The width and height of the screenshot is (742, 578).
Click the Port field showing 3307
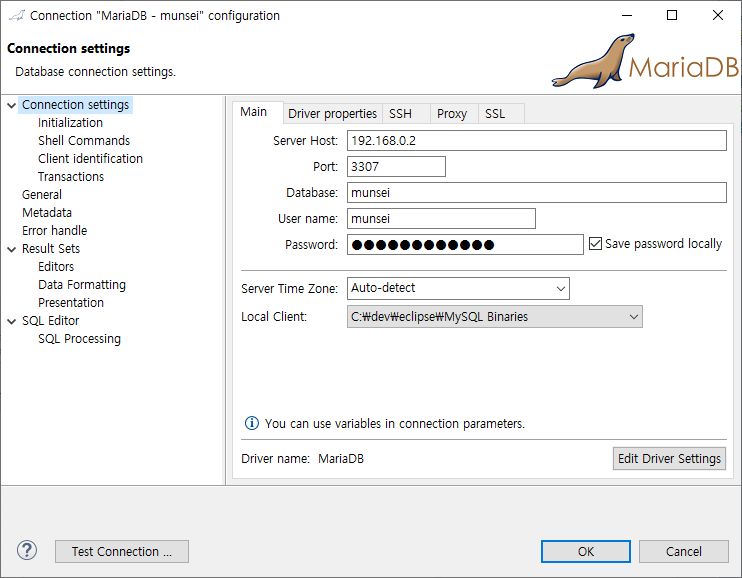click(x=396, y=167)
